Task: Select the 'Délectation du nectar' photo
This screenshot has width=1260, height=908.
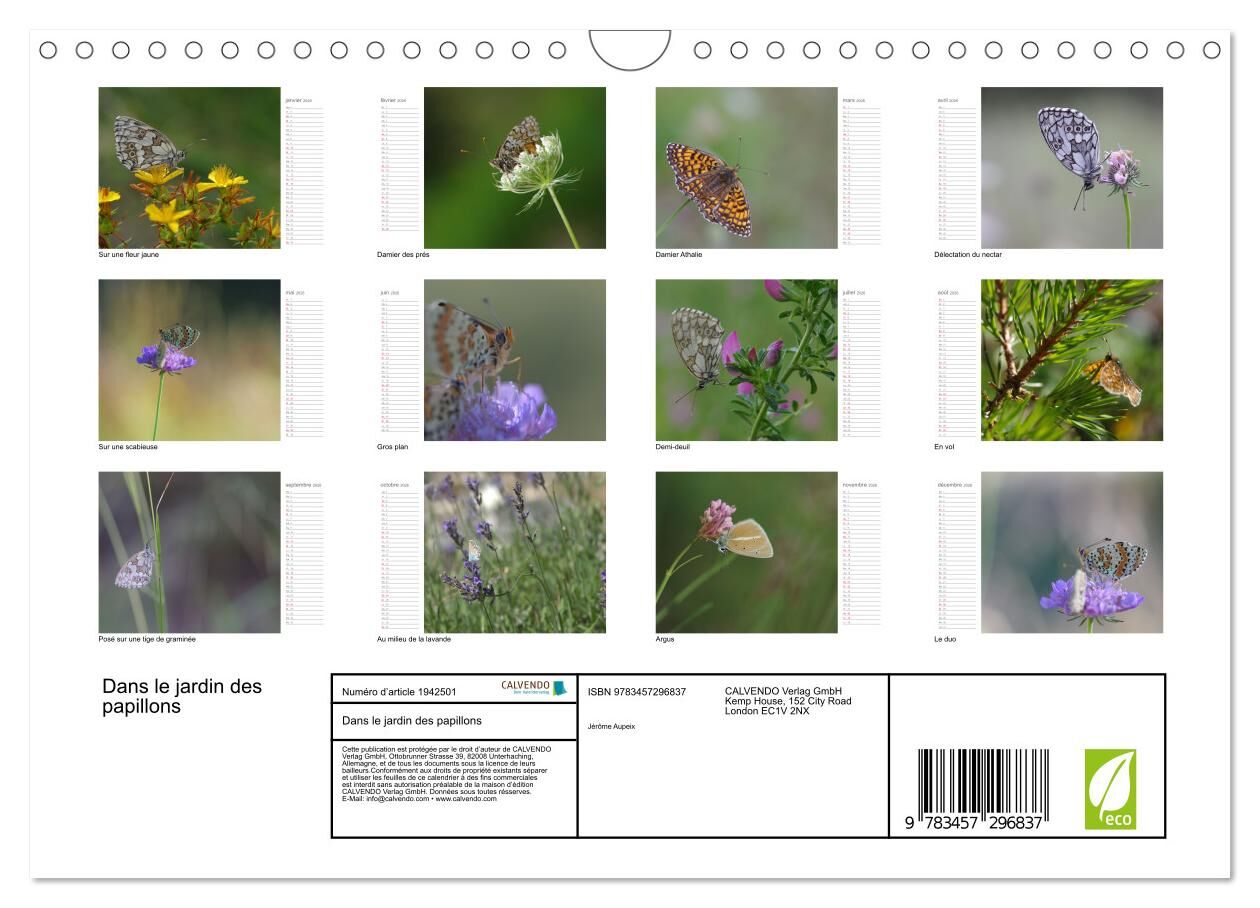Action: (x=1071, y=167)
